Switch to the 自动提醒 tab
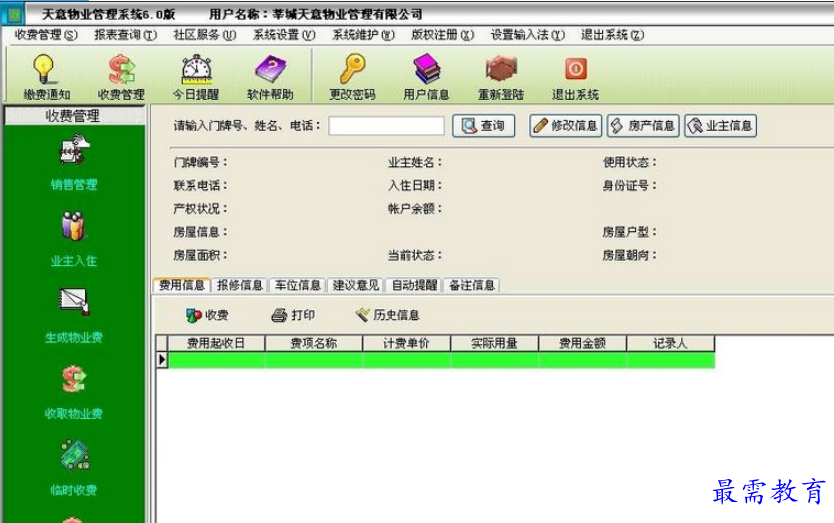This screenshot has width=834, height=523. click(414, 285)
